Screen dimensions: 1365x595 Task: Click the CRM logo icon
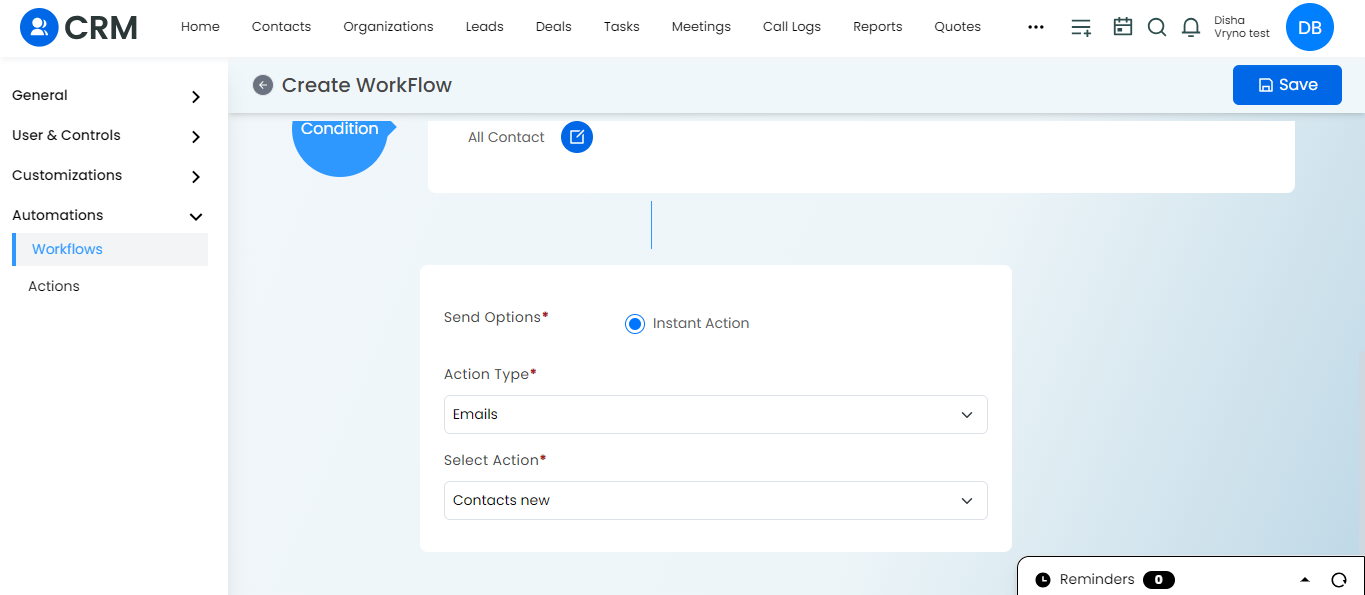pos(39,27)
